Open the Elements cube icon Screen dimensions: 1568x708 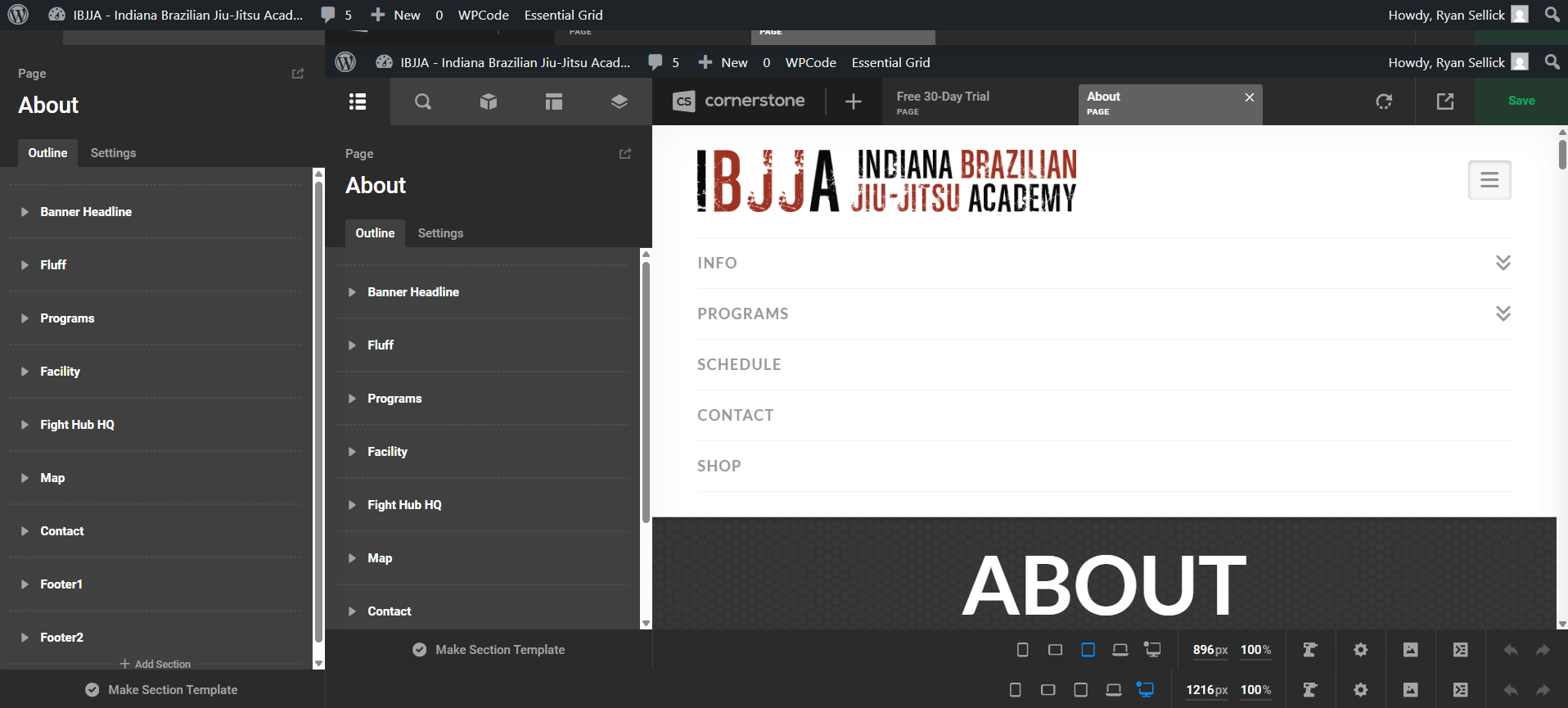click(x=489, y=101)
